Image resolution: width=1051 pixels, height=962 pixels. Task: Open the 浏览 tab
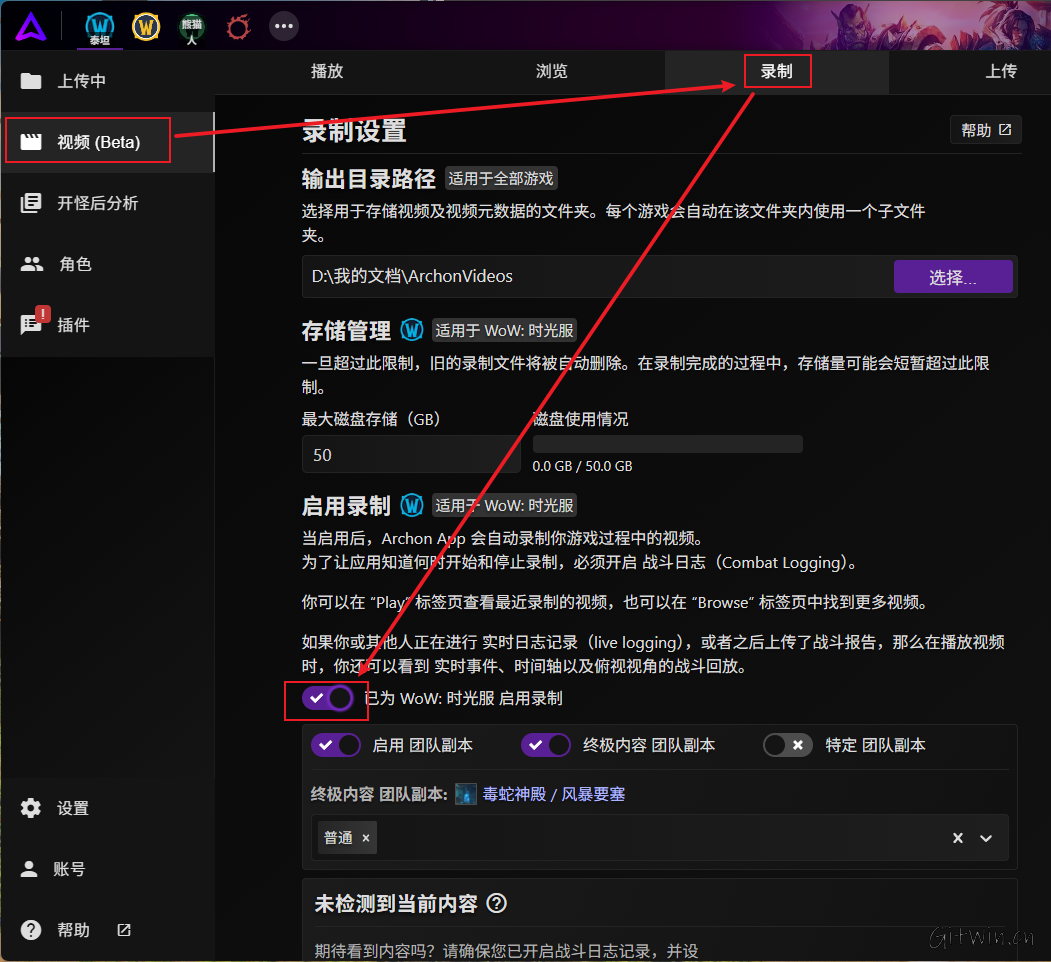pos(551,71)
